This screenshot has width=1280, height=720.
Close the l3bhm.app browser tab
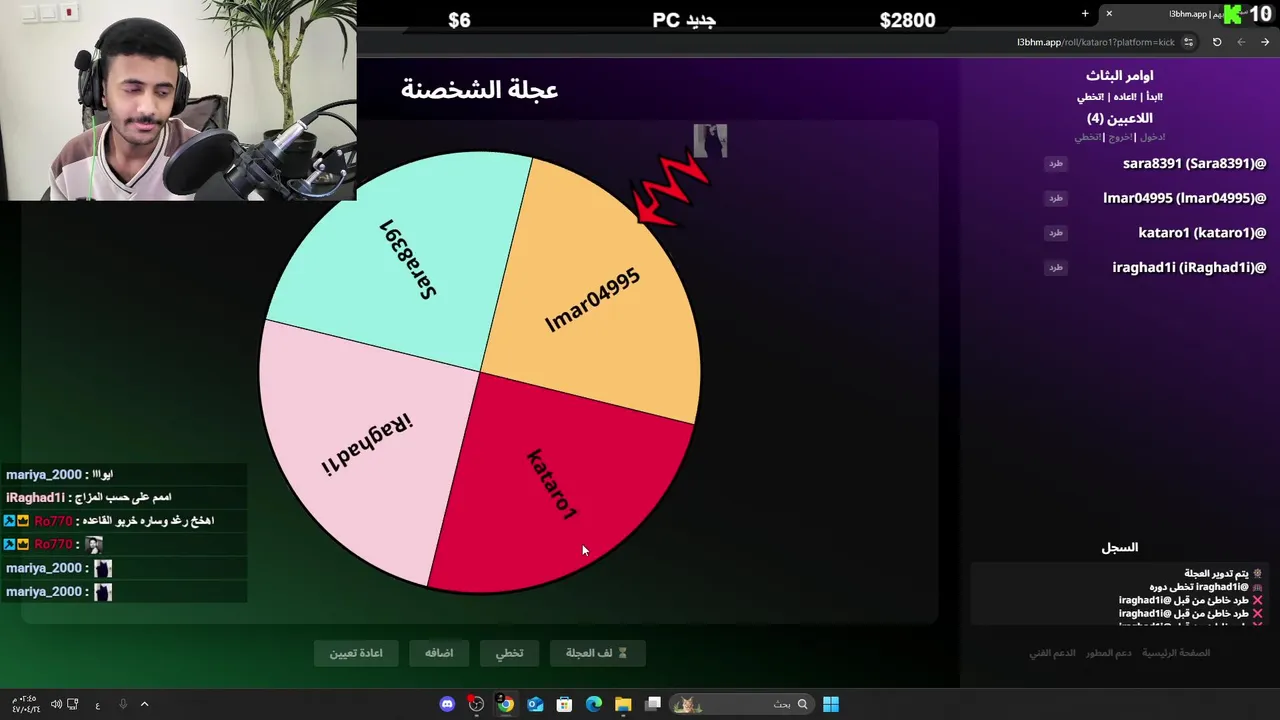[1109, 13]
